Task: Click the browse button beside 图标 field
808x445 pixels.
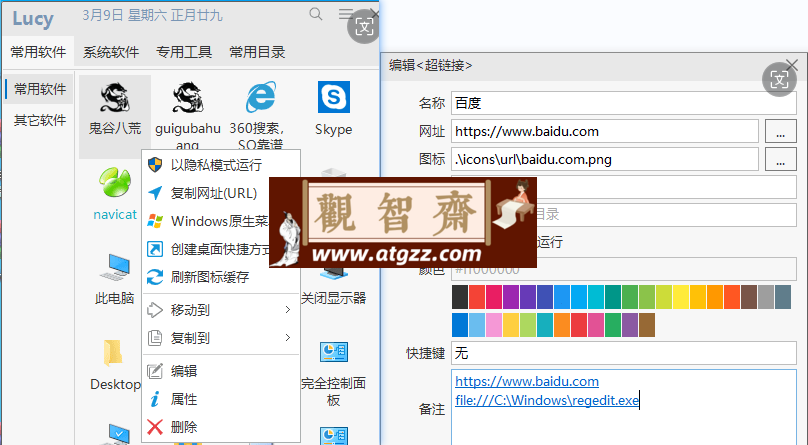Action: click(780, 159)
